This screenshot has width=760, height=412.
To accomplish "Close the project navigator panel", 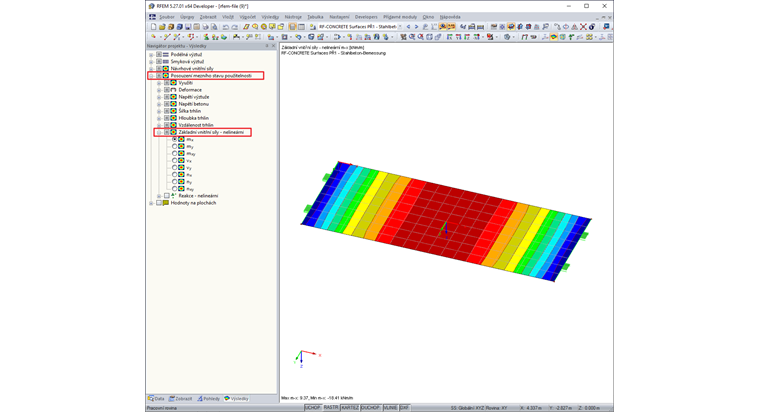I will [x=273, y=46].
